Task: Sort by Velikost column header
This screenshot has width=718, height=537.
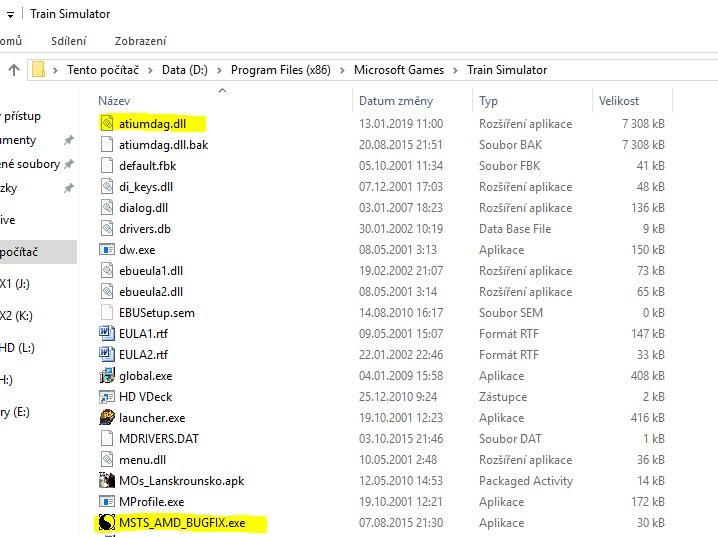Action: [619, 101]
